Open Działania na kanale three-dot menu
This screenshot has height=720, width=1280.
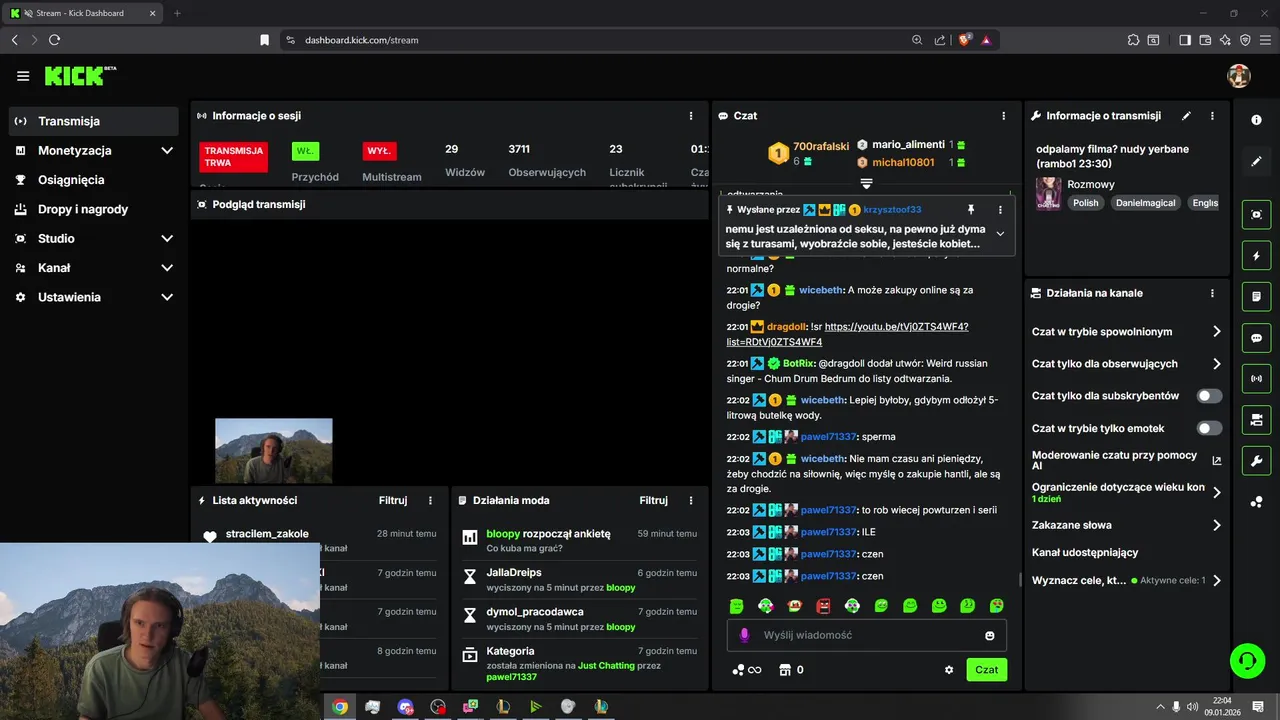coord(1212,293)
